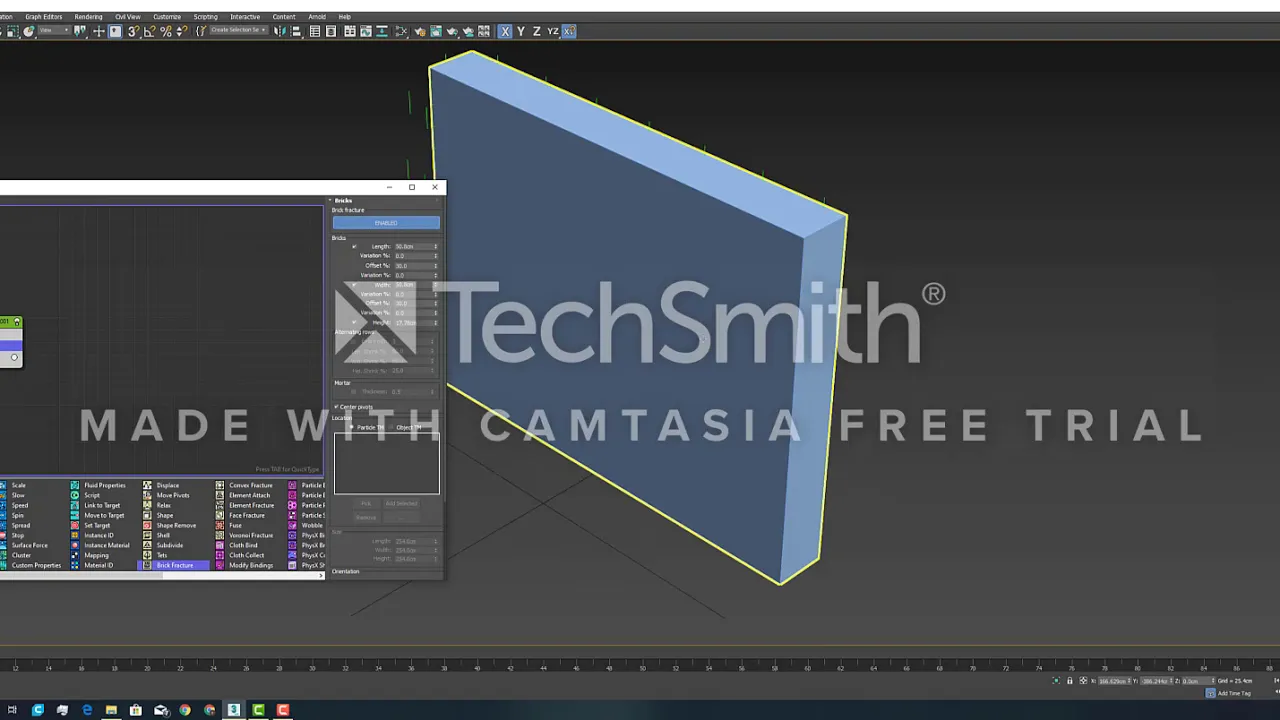
Task: Open the Customize menu
Action: point(167,17)
